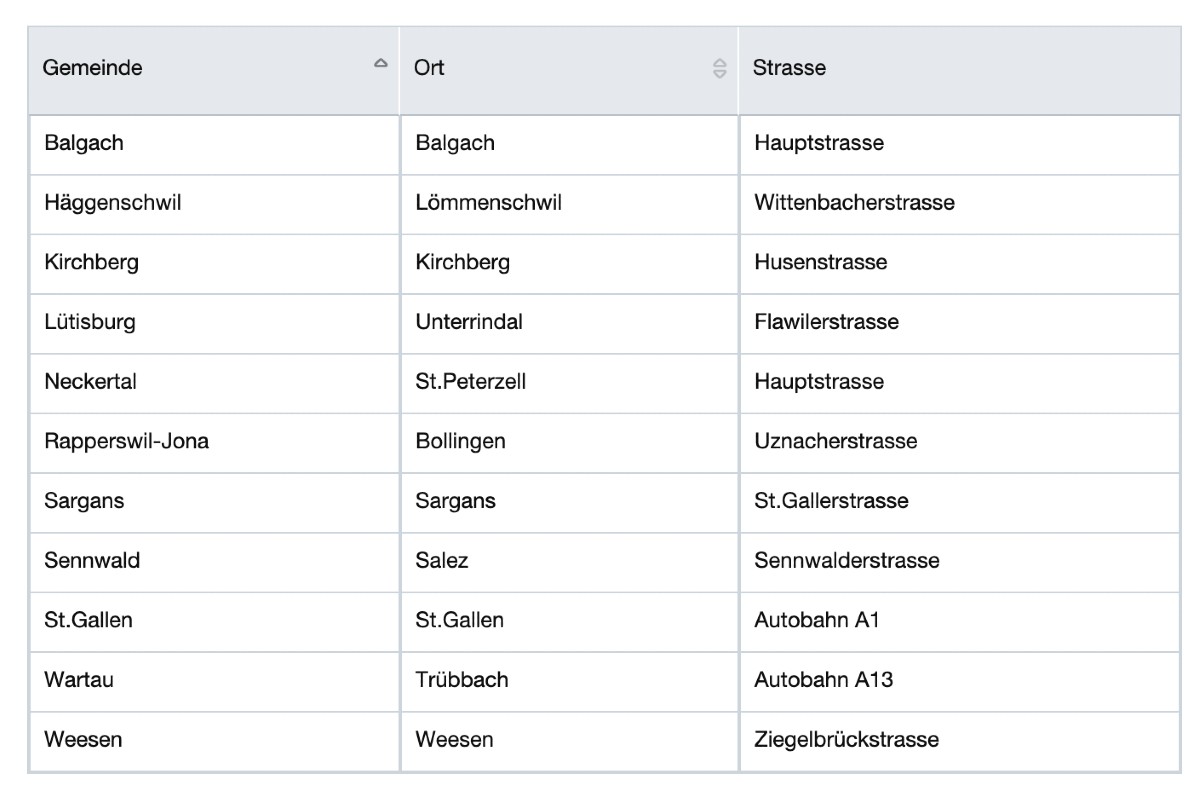Select the St.Peterzell cell
Image resolution: width=1200 pixels, height=800 pixels.
tap(470, 382)
